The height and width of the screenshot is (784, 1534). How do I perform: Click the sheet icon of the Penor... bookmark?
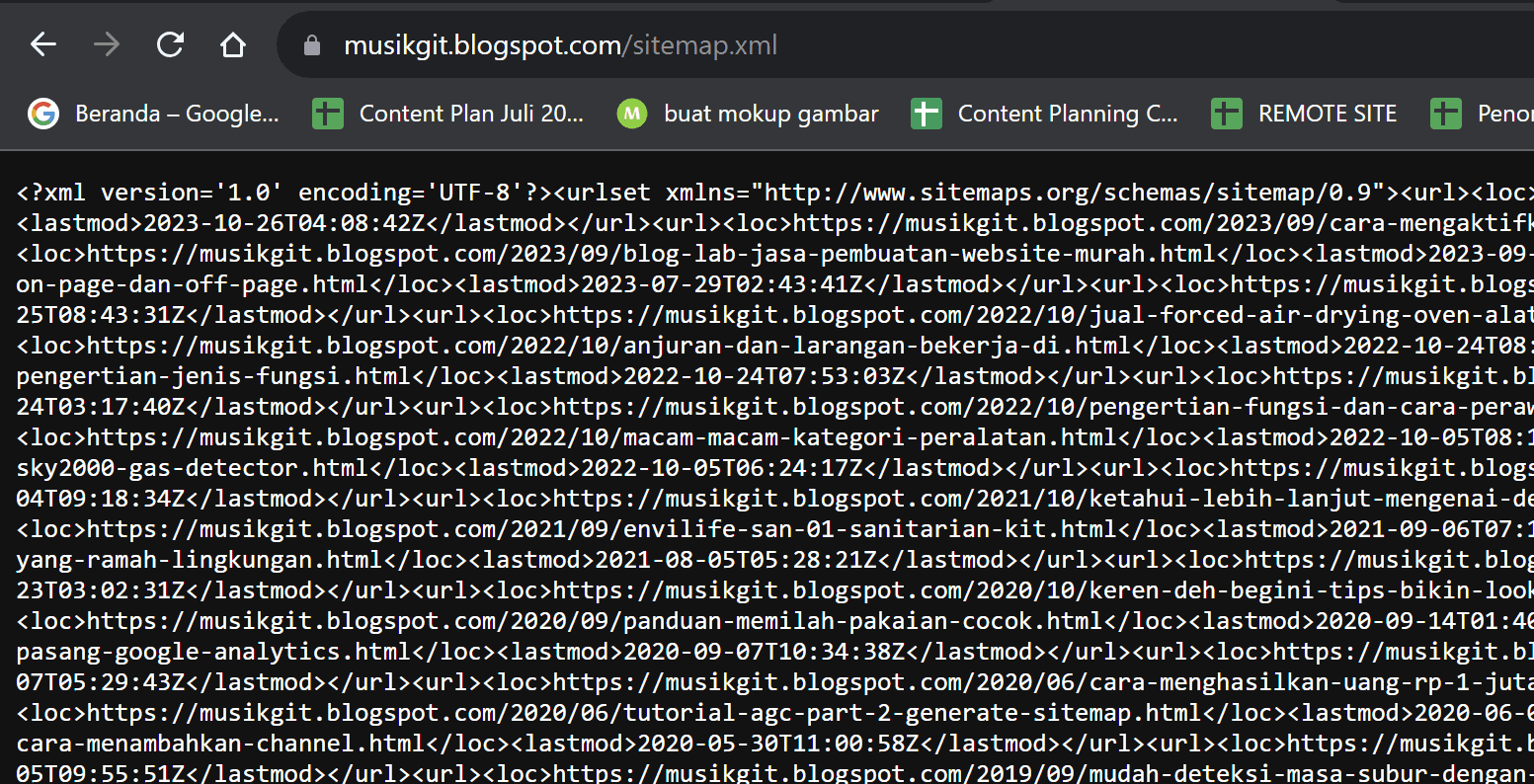1445,114
